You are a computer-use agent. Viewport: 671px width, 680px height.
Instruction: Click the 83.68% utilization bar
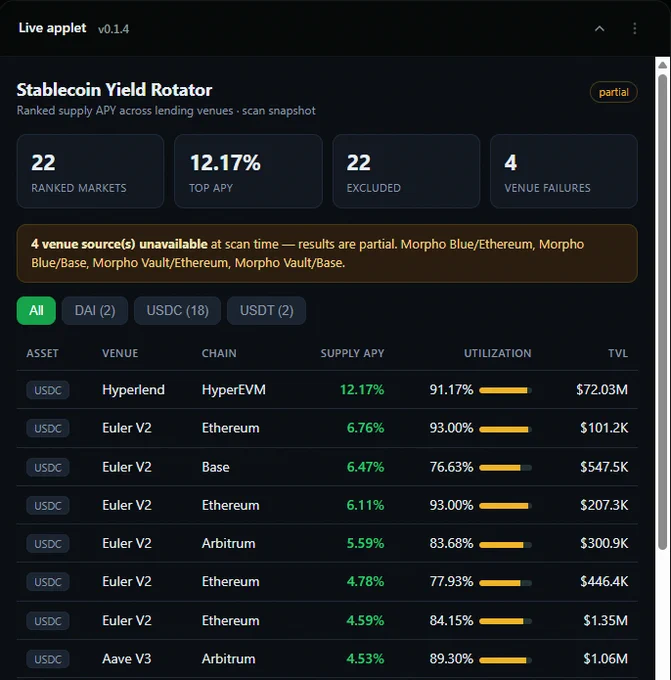[x=505, y=545]
